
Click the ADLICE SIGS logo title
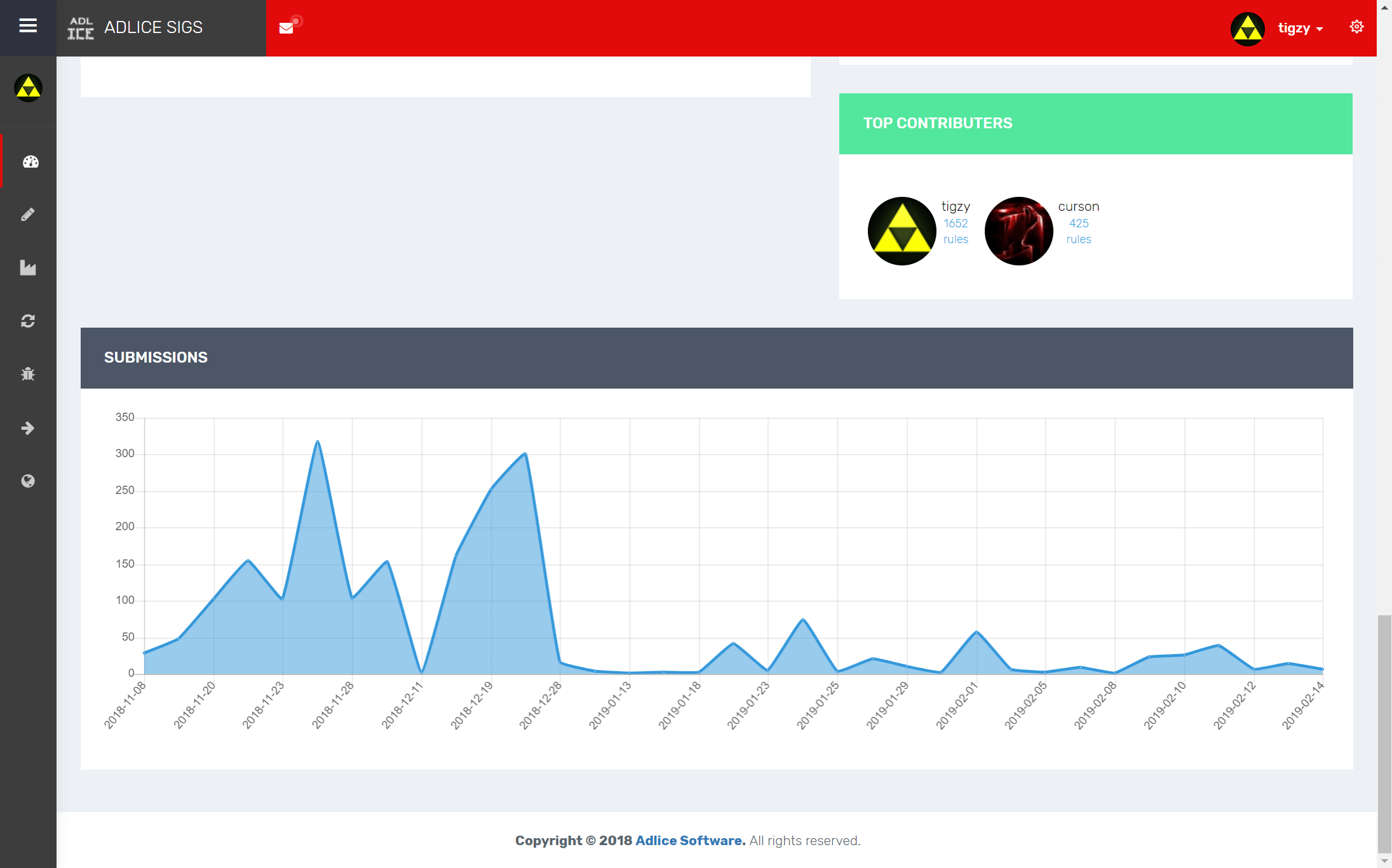(153, 28)
